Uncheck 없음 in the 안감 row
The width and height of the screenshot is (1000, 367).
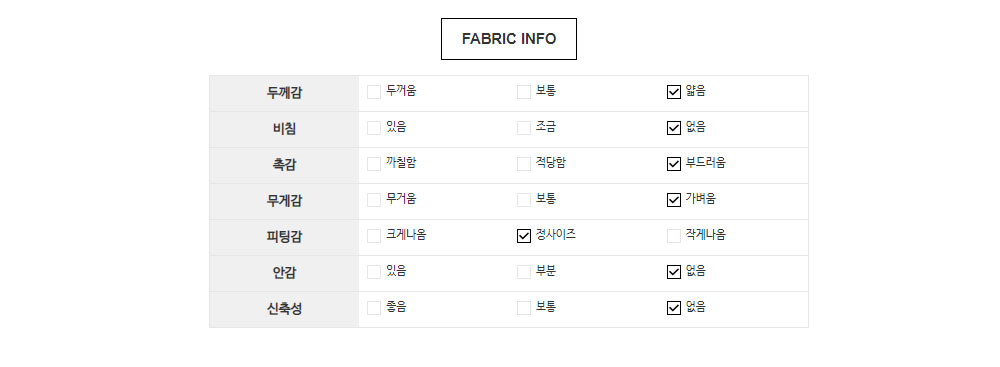tap(673, 273)
